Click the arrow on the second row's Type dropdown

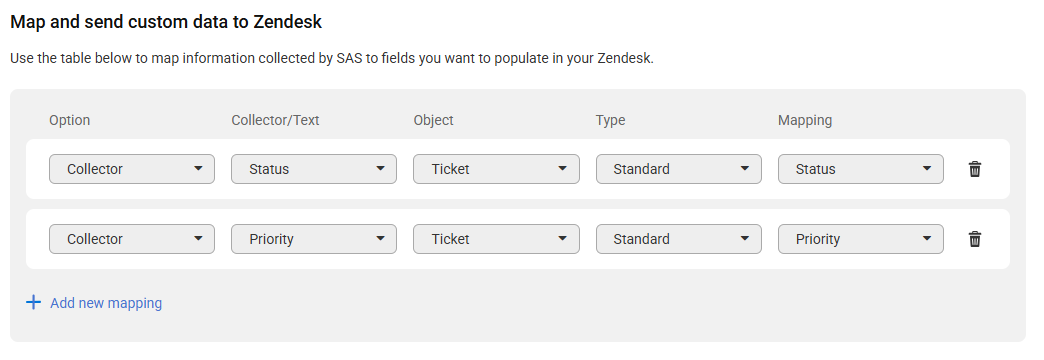click(744, 239)
